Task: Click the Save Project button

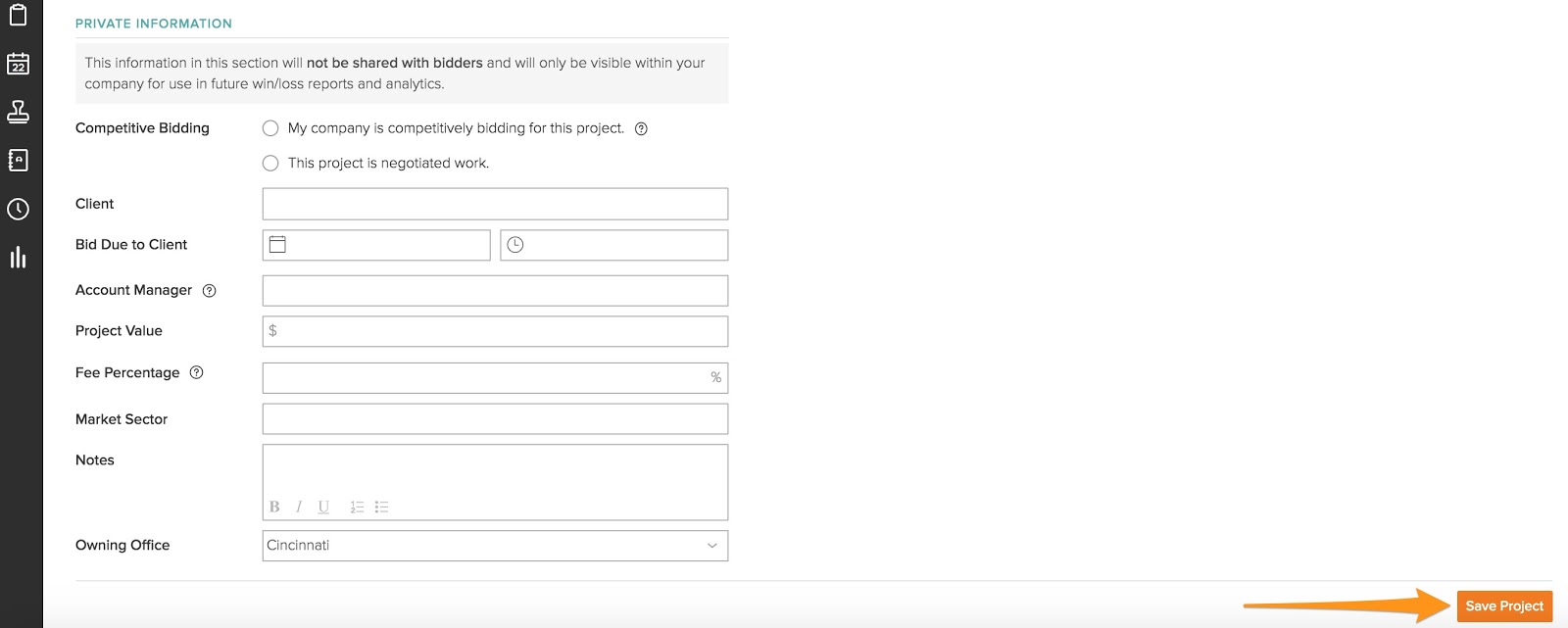Action: pyautogui.click(x=1503, y=606)
